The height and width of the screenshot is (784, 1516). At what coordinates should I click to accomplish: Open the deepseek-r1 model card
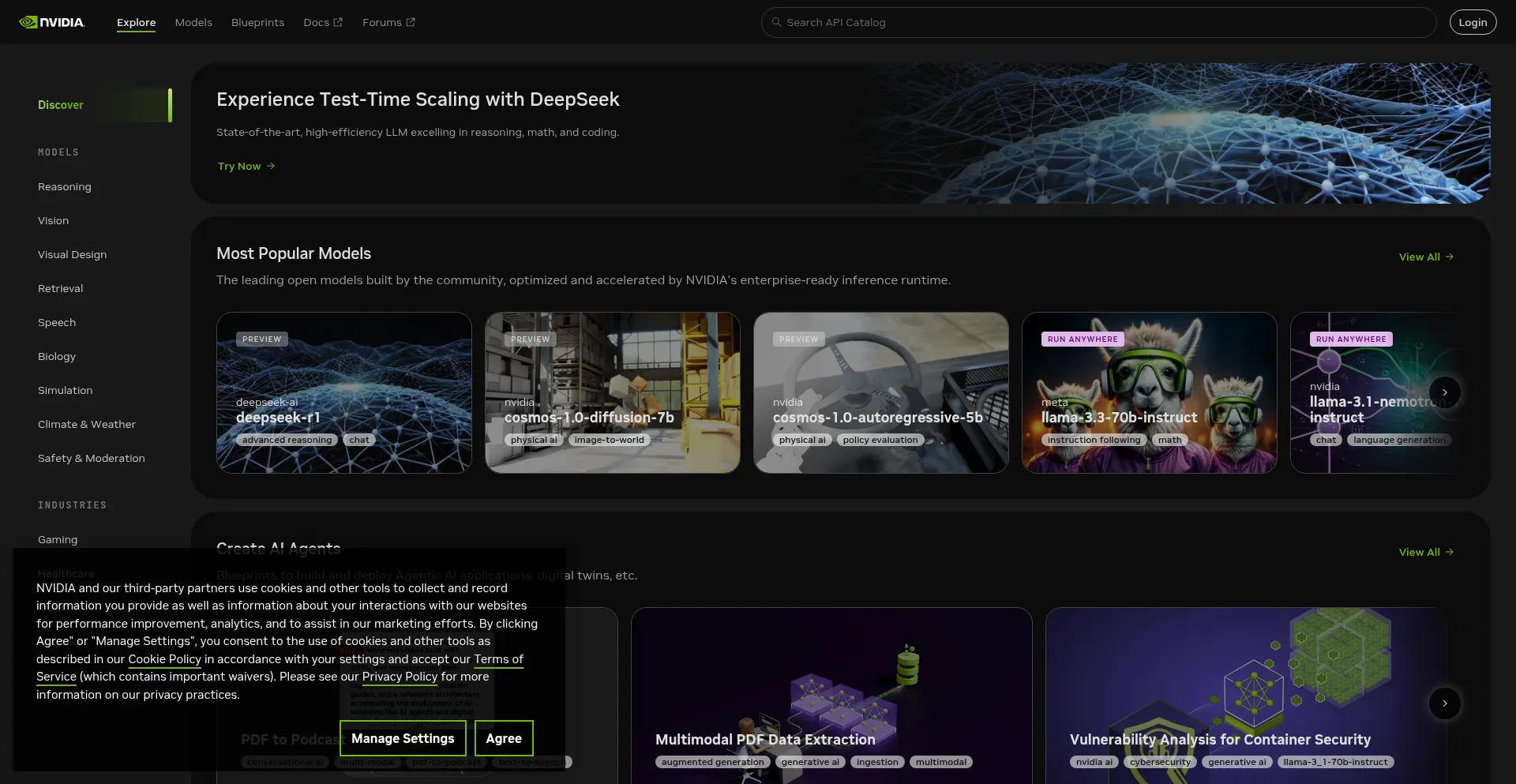tap(344, 392)
